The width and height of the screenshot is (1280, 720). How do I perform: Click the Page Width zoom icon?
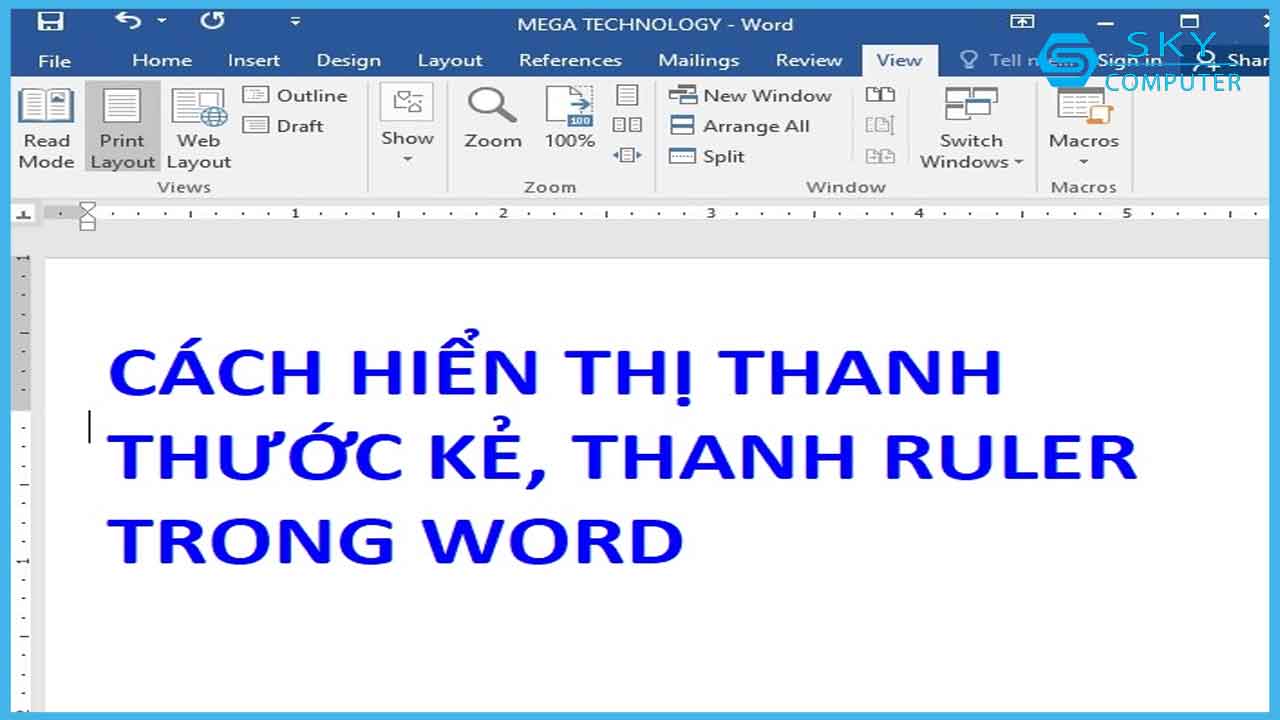point(627,155)
